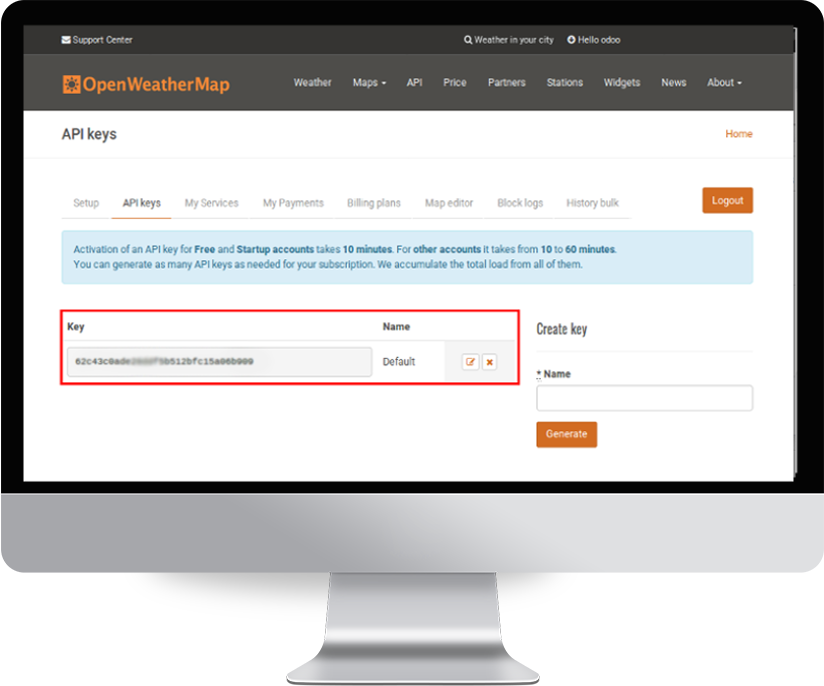This screenshot has width=824, height=686.
Task: Click the edit icon for Default key
Action: [470, 362]
